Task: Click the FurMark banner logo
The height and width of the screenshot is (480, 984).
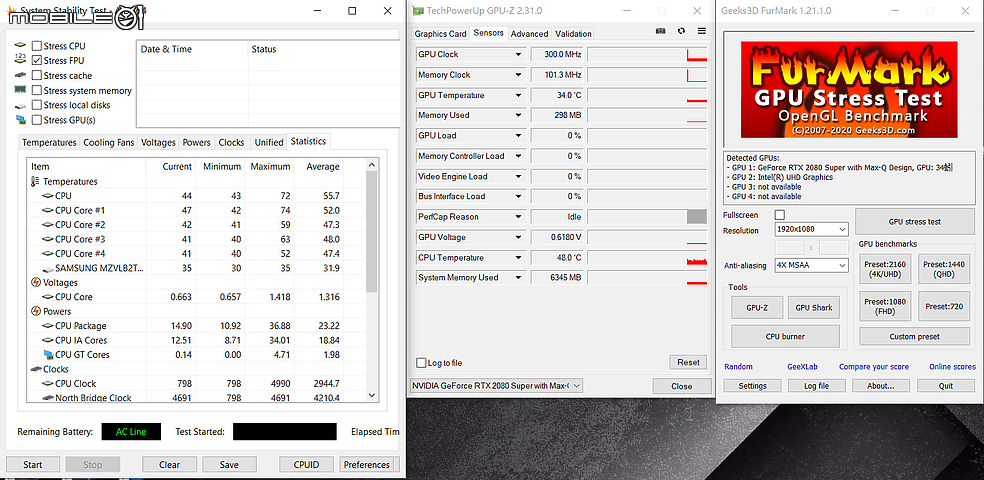Action: pos(849,90)
